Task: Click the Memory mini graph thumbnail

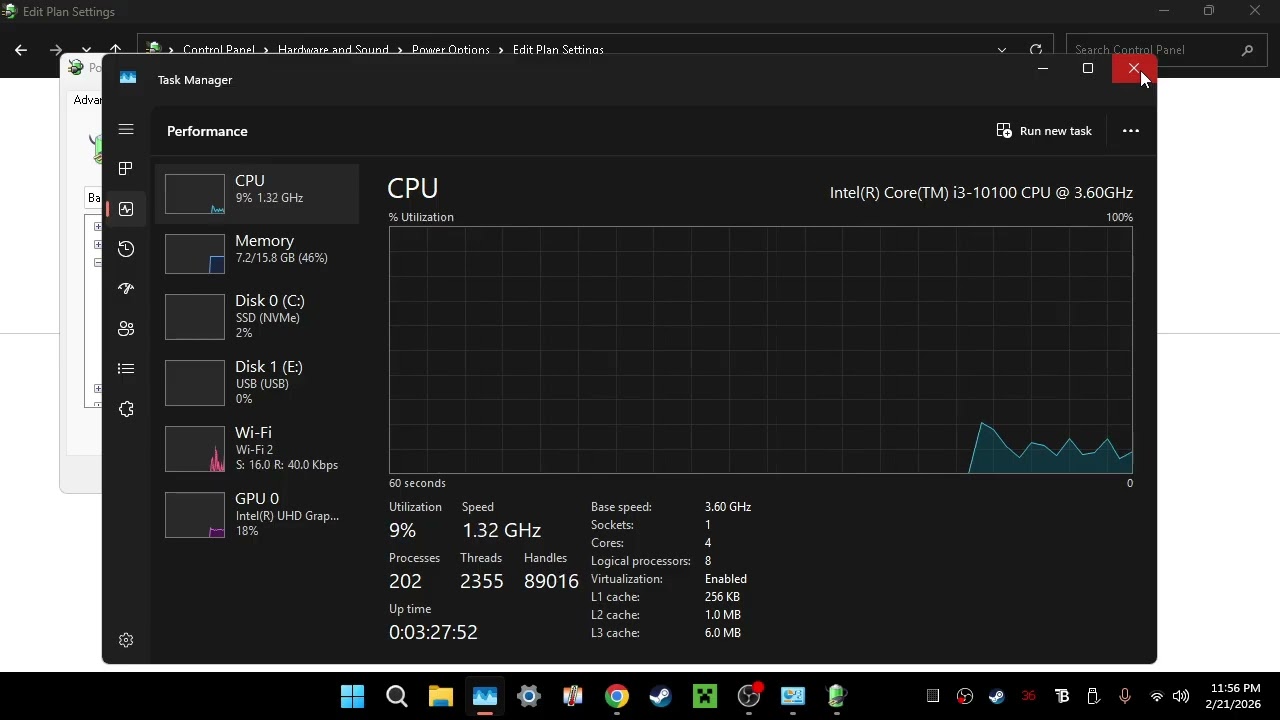Action: click(x=195, y=254)
